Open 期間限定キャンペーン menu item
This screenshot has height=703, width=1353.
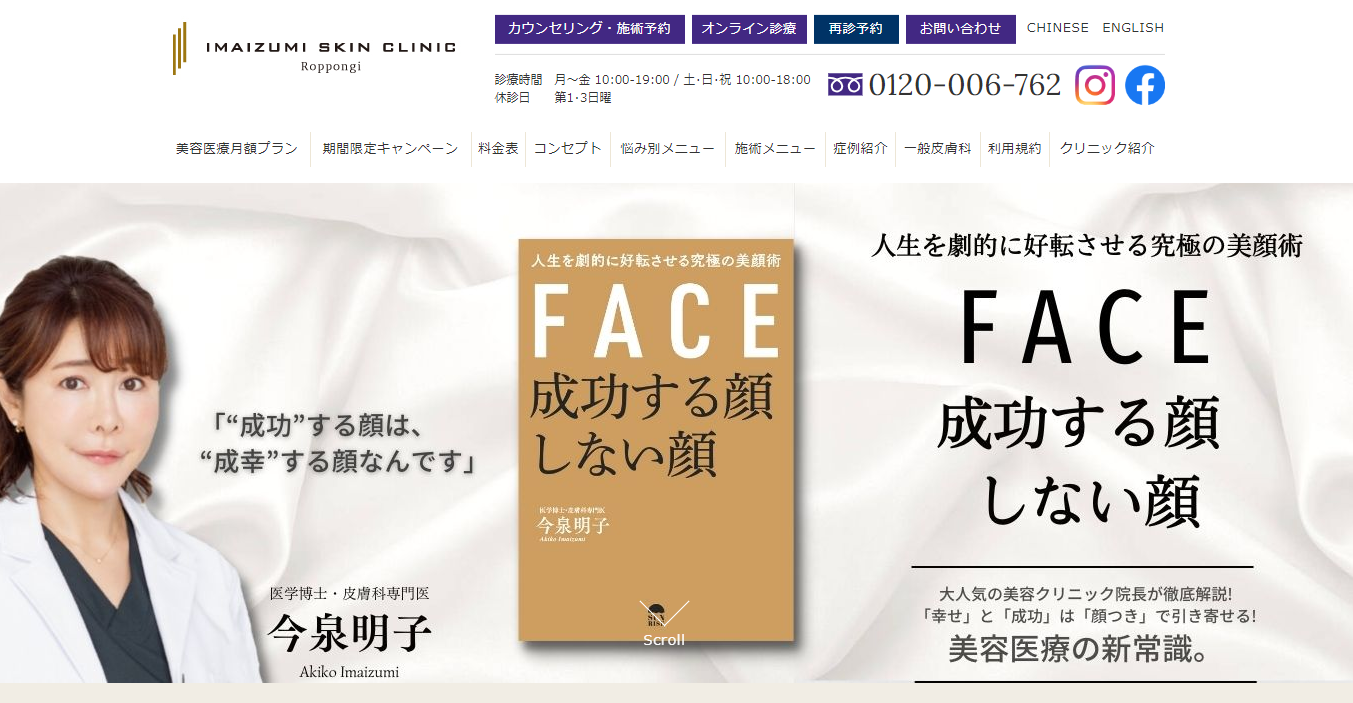(390, 148)
